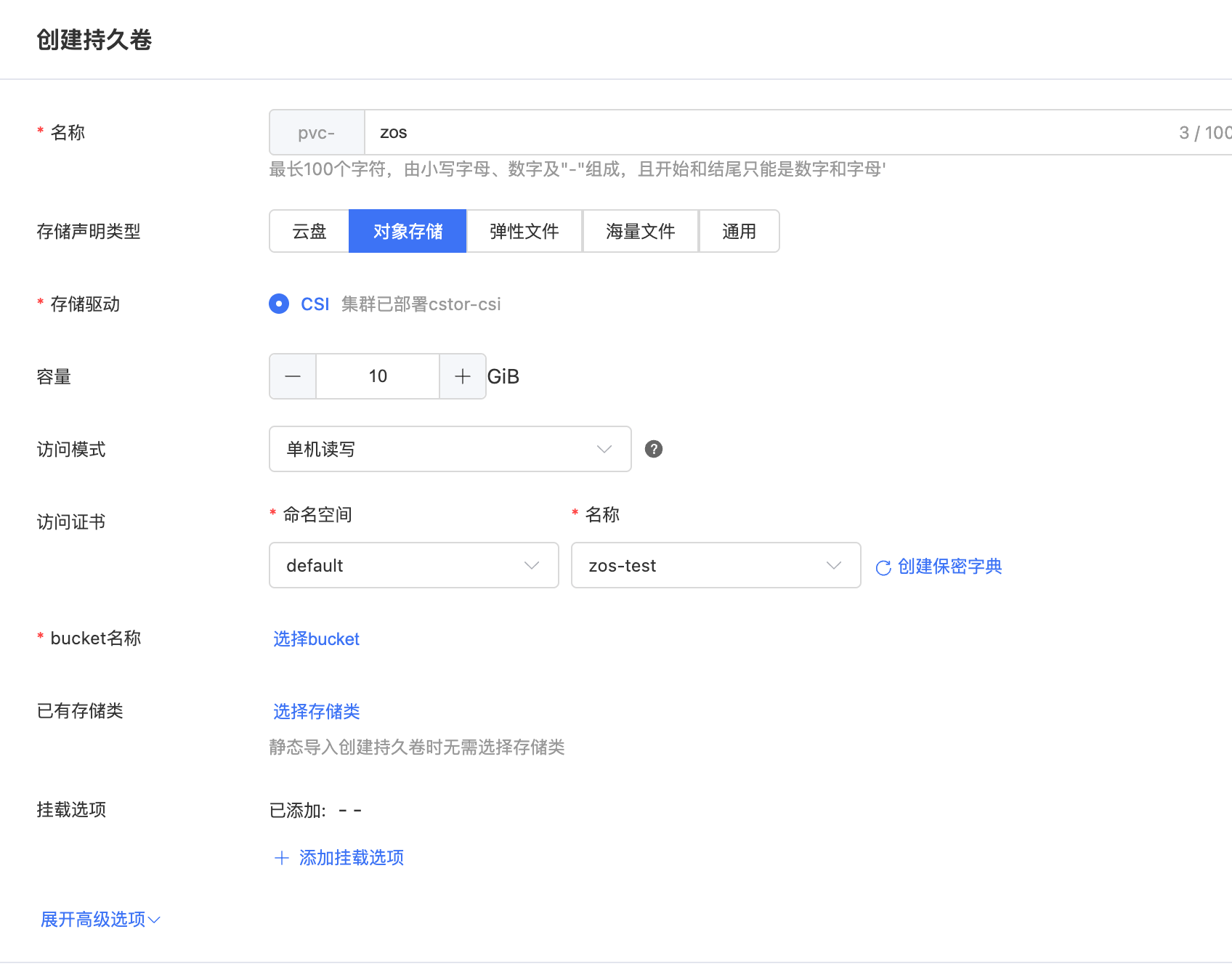This screenshot has width=1232, height=969.
Task: Click the refresh icon beside 创建保密字典
Action: point(883,567)
